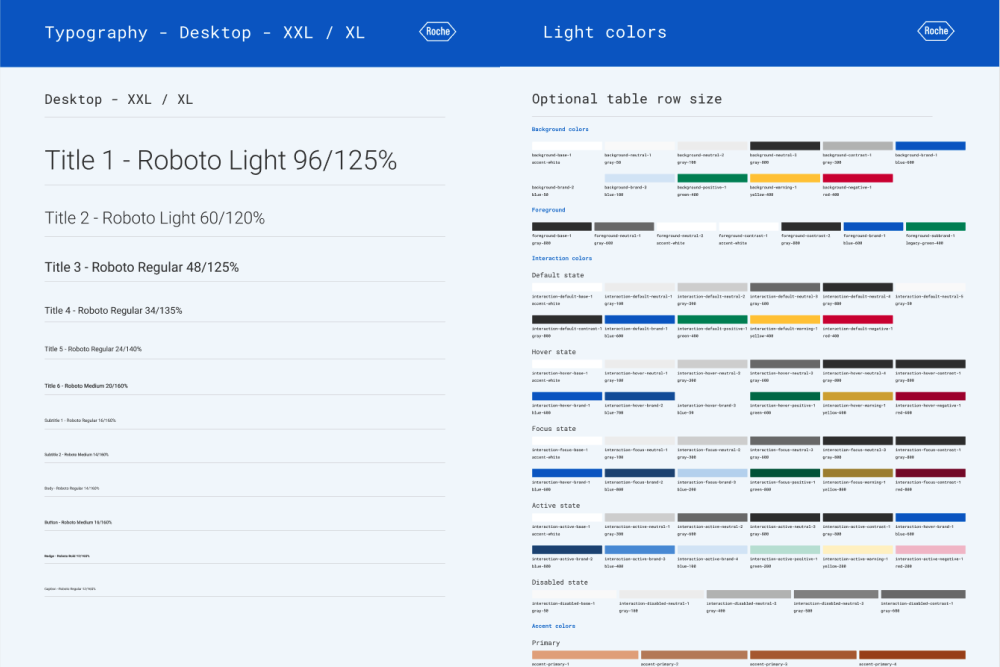This screenshot has height=667, width=1000.
Task: Select the Title 5 Roboto Regular 24/140% text
Action: [x=93, y=349]
